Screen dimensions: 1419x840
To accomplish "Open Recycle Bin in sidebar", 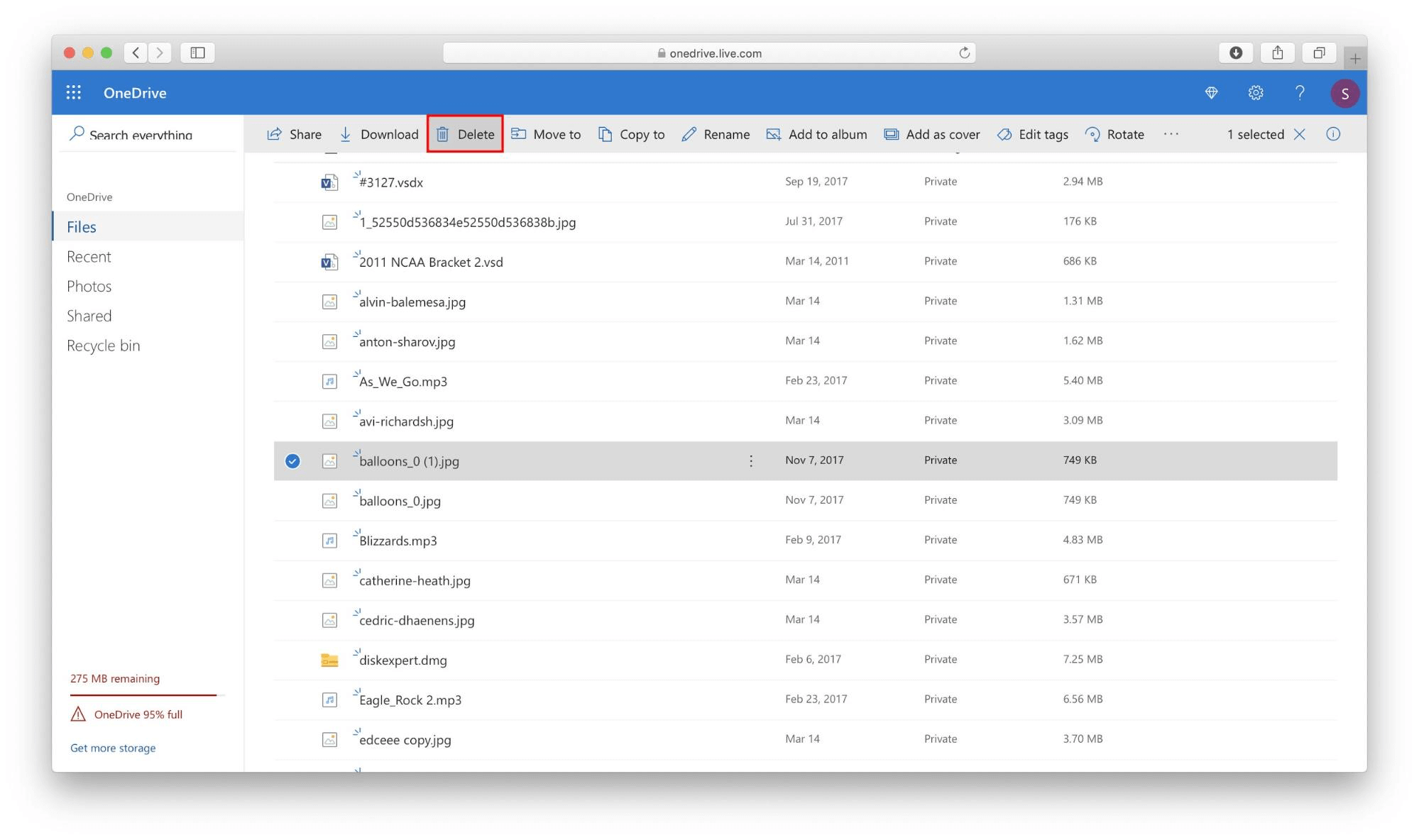I will coord(103,345).
